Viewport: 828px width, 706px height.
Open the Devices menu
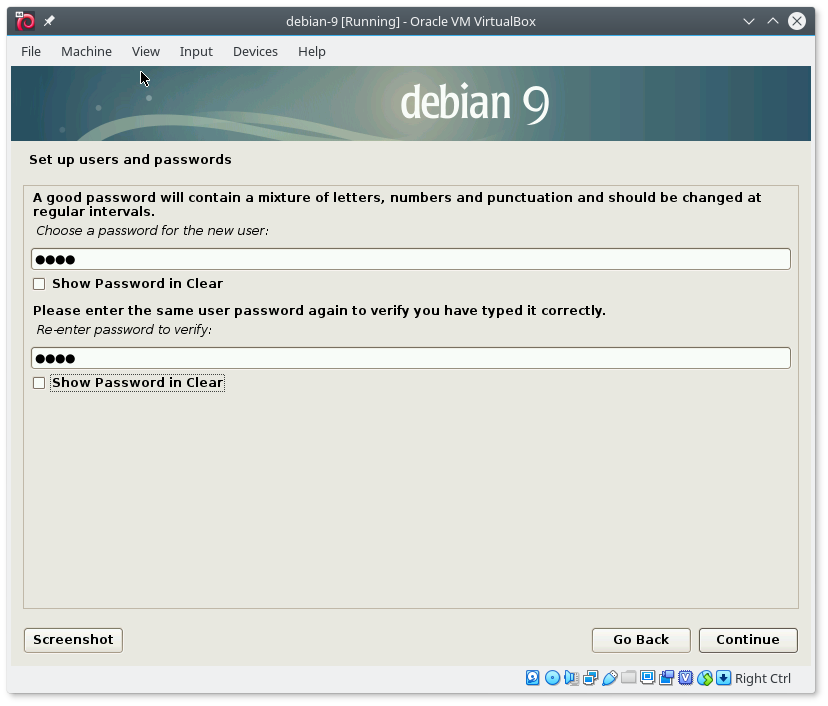[255, 51]
